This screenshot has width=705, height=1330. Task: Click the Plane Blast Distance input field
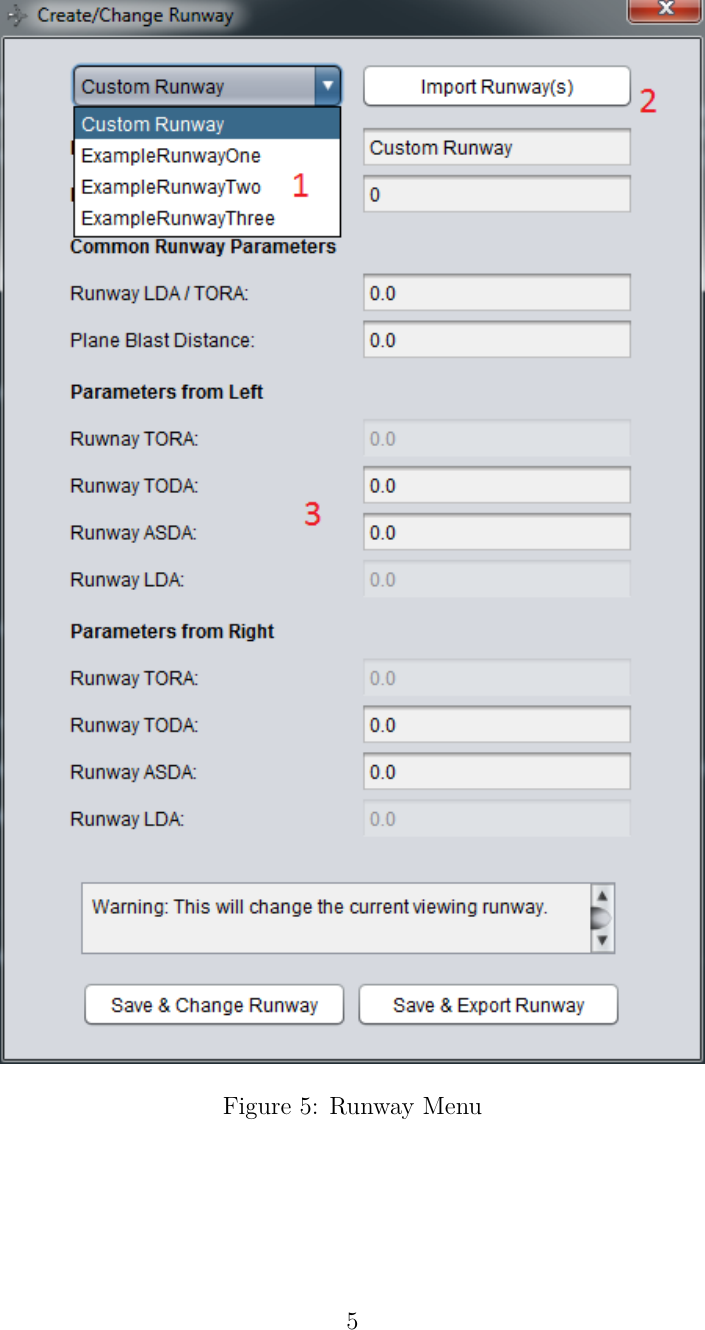[x=496, y=338]
